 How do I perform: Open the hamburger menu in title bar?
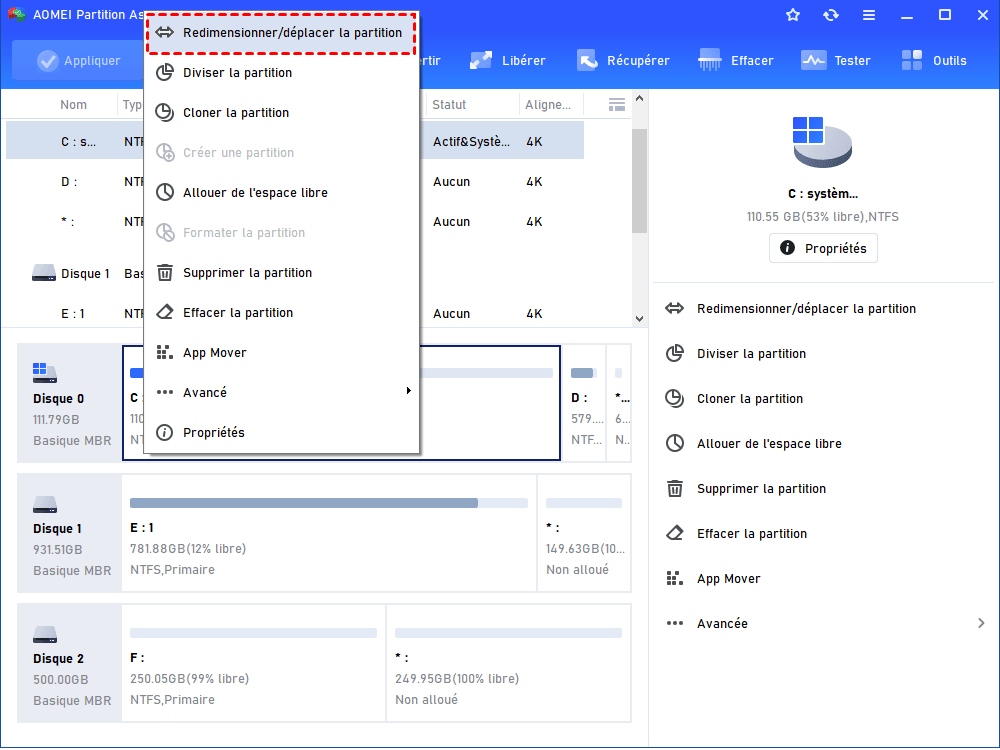[869, 15]
